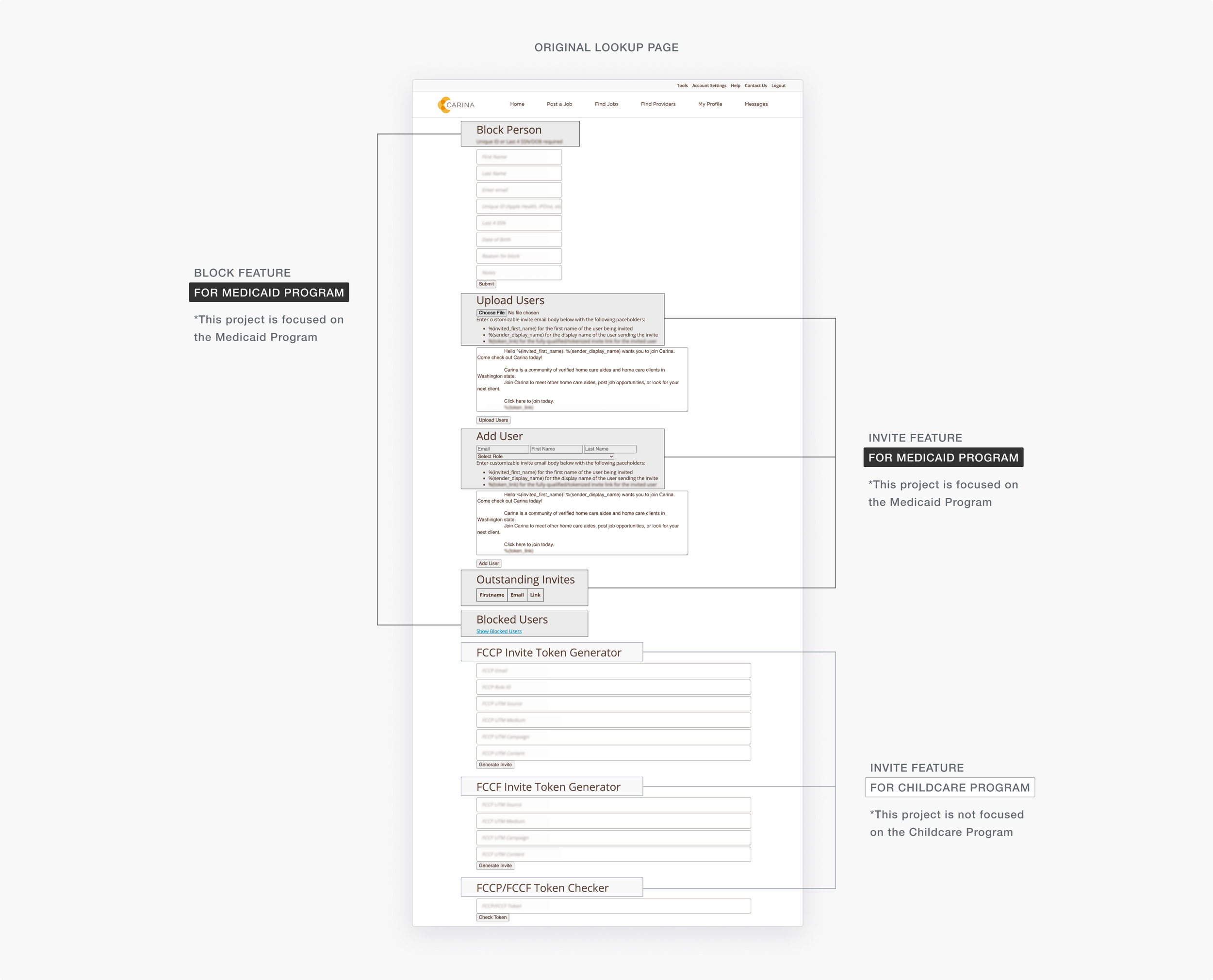This screenshot has height=980, width=1213.
Task: Open the Messages nav item
Action: click(x=756, y=104)
